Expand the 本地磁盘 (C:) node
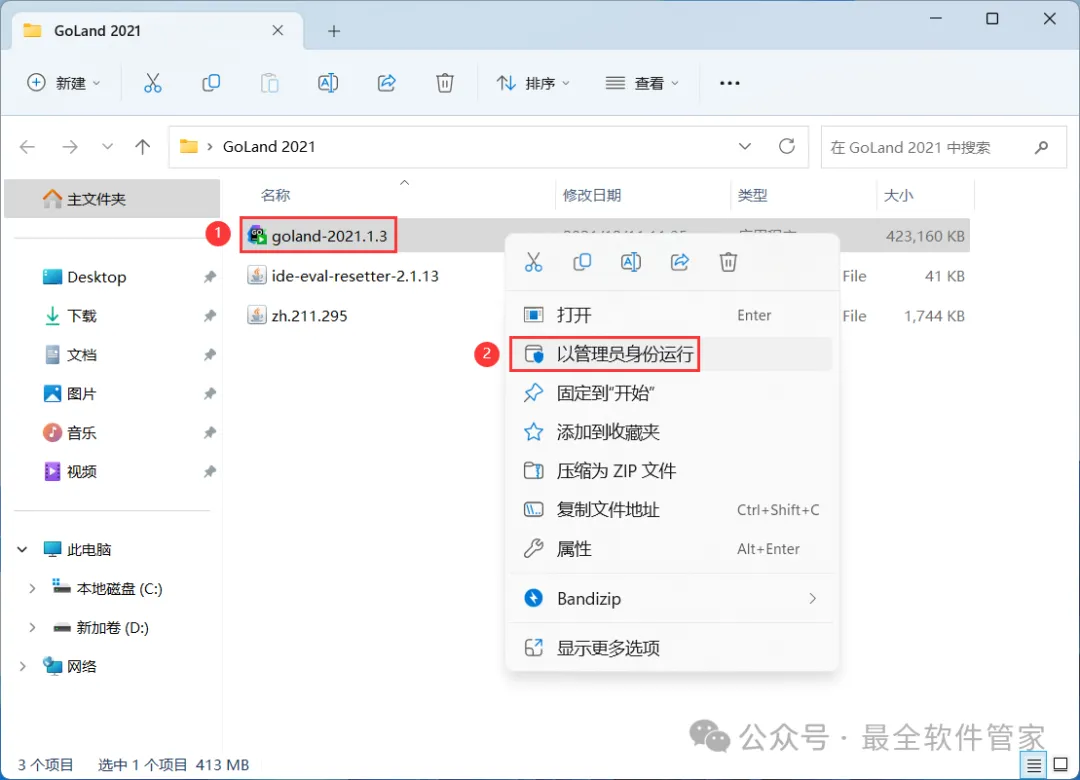This screenshot has height=780, width=1080. pyautogui.click(x=32, y=589)
